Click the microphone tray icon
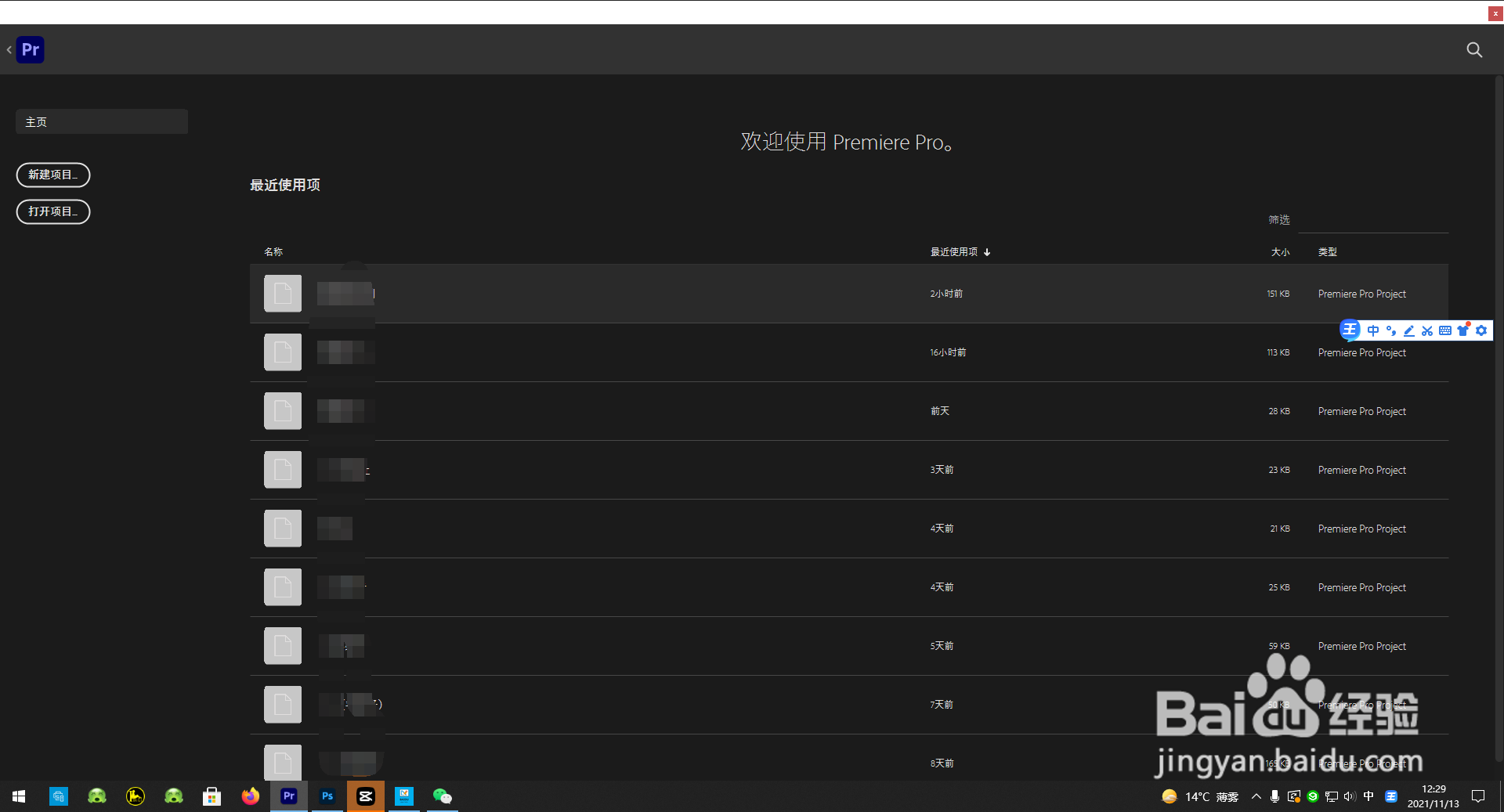This screenshot has height=812, width=1504. point(1275,796)
